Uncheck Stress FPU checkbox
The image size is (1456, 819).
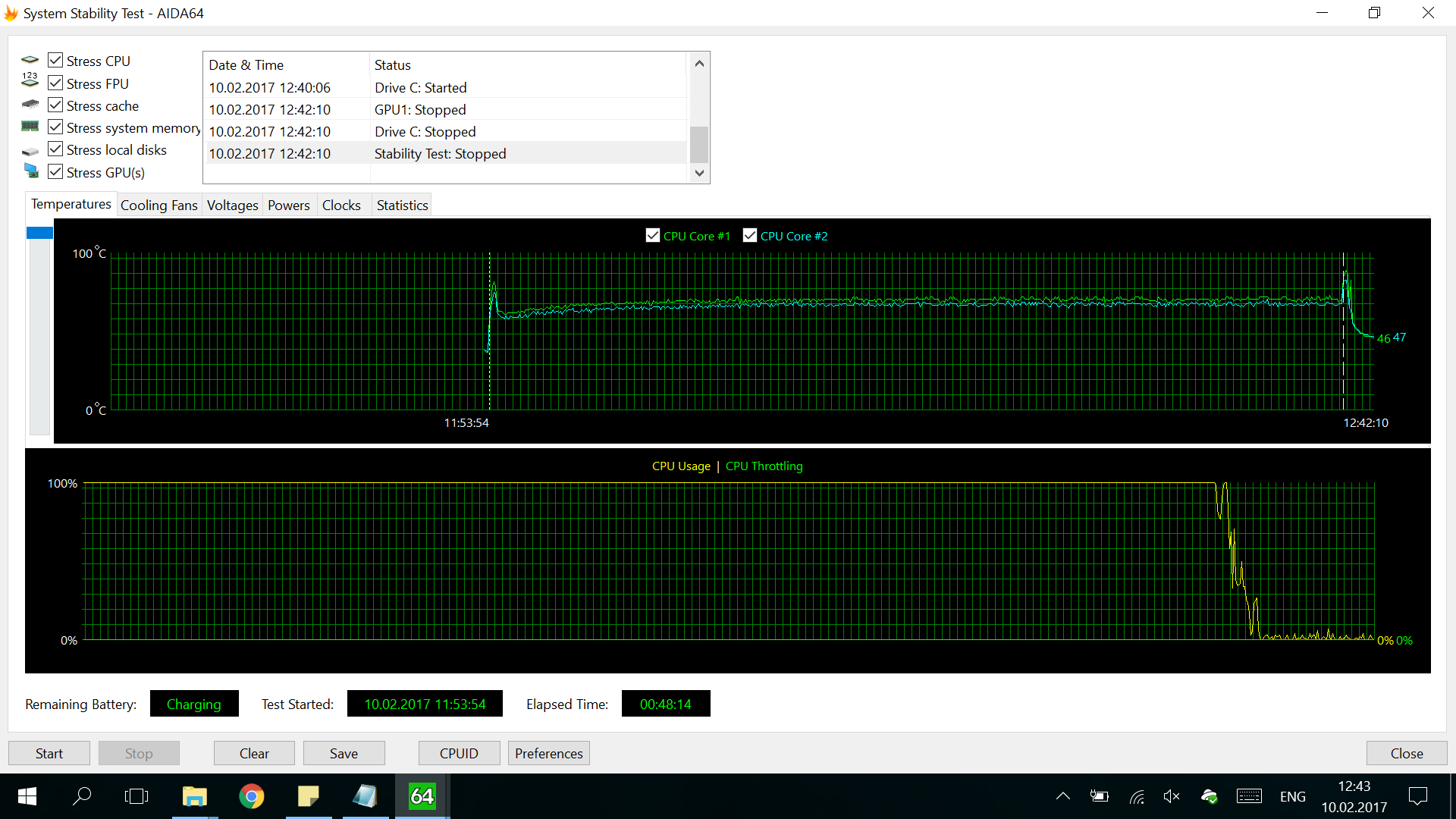(x=55, y=83)
